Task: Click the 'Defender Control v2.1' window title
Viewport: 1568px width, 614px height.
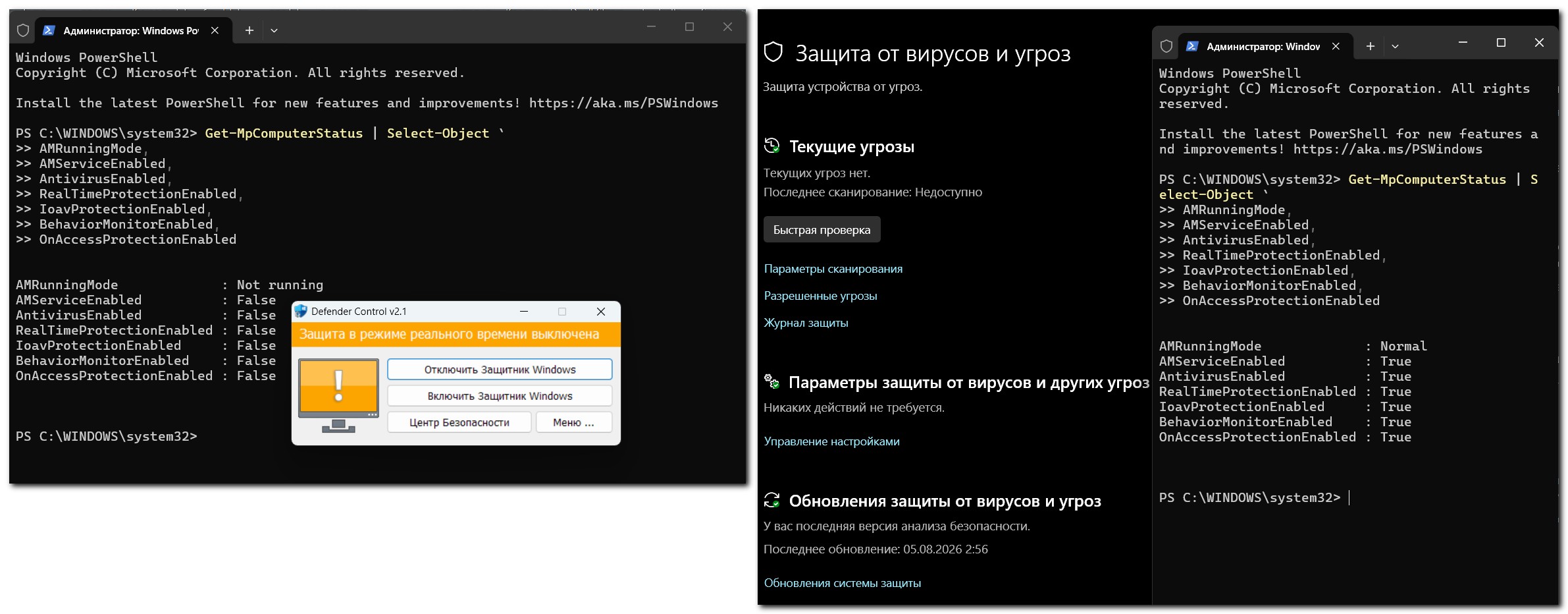Action: (359, 312)
